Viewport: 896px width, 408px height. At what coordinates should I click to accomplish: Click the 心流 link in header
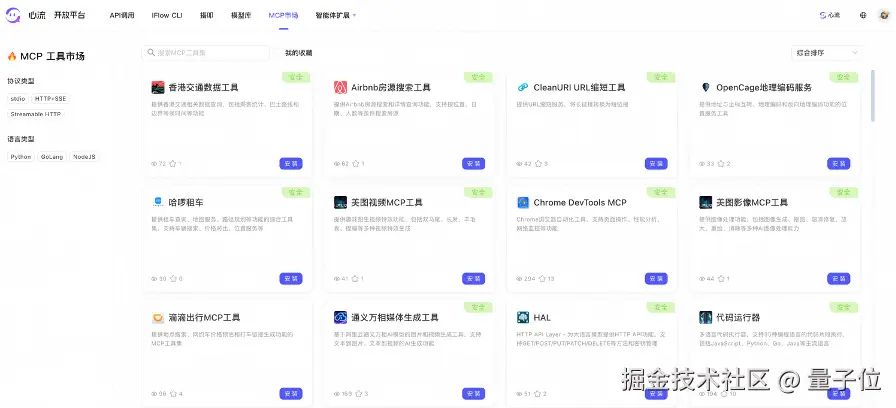click(x=830, y=15)
